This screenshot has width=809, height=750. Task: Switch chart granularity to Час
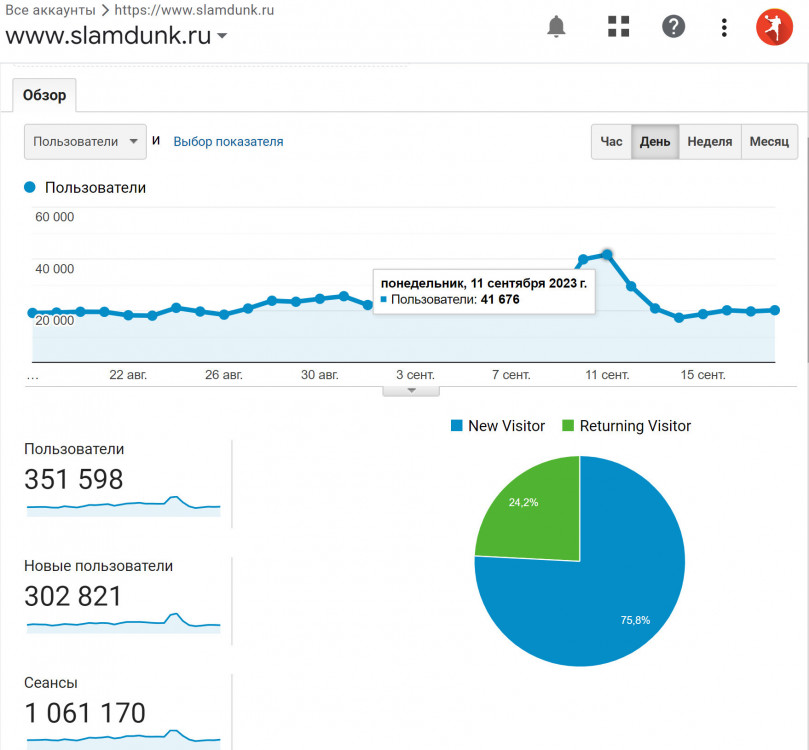(x=611, y=142)
